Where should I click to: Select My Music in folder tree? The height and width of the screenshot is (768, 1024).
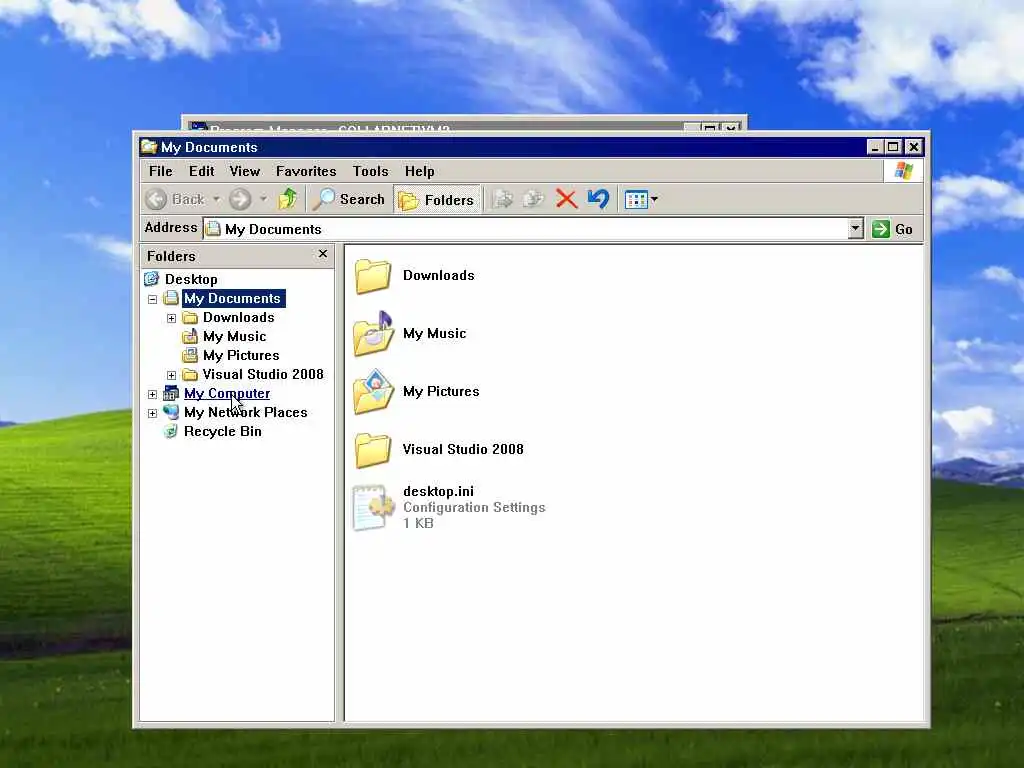click(x=234, y=336)
